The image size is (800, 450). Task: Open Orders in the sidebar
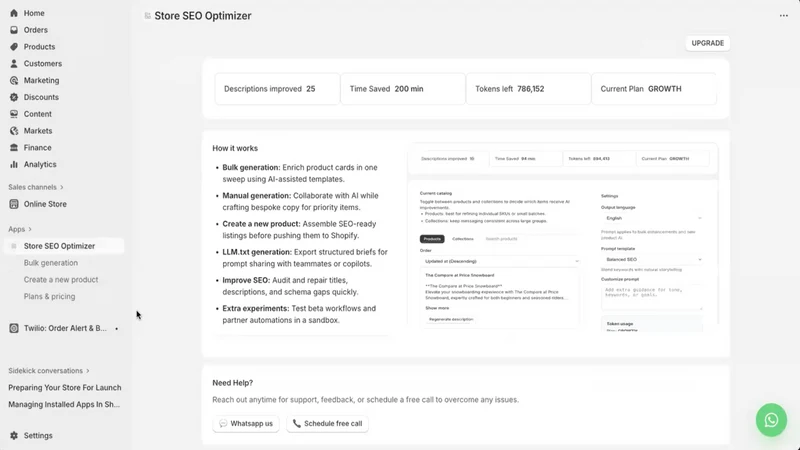(36, 30)
